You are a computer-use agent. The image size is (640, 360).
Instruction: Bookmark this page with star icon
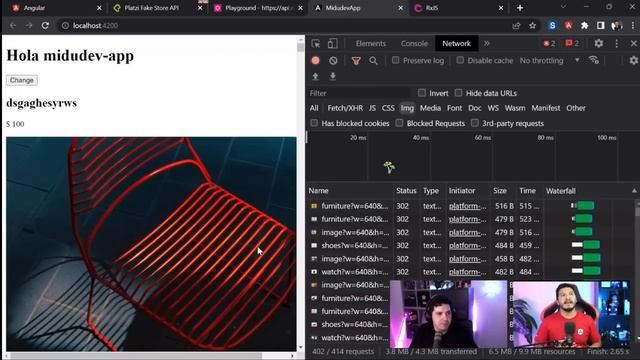click(532, 26)
